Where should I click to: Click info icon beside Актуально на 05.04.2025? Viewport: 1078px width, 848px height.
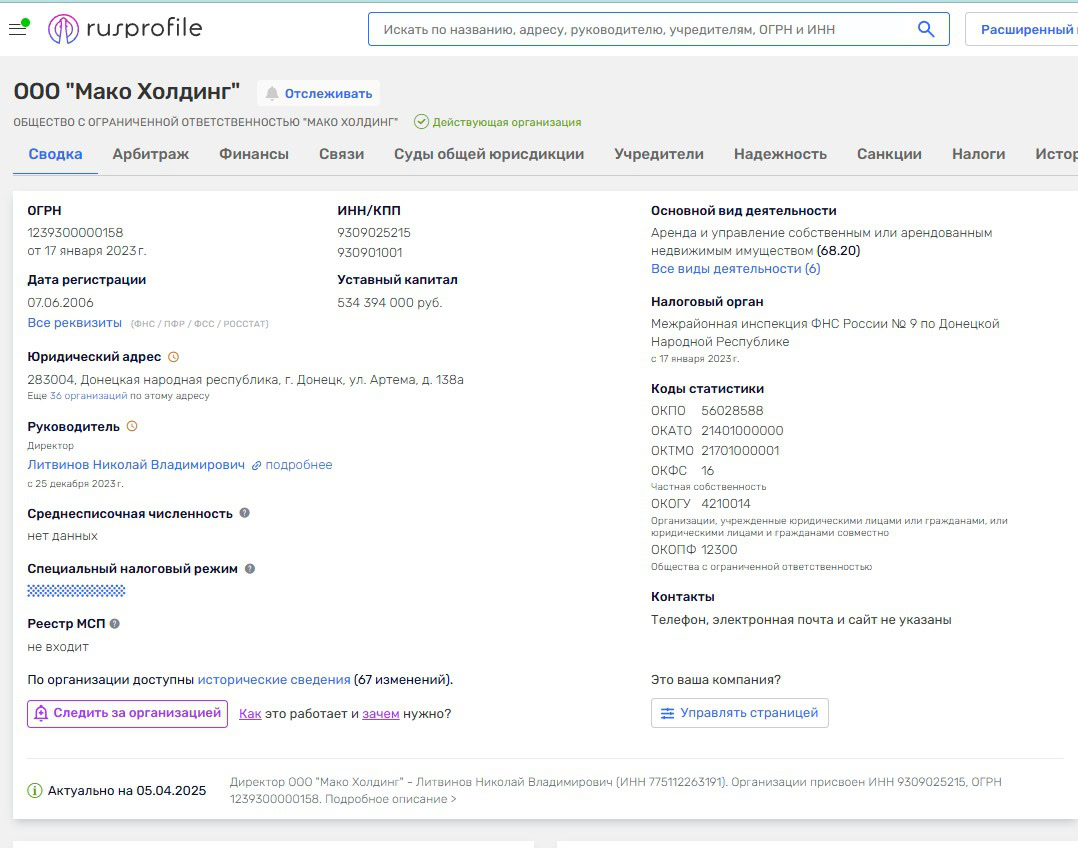click(x=34, y=791)
